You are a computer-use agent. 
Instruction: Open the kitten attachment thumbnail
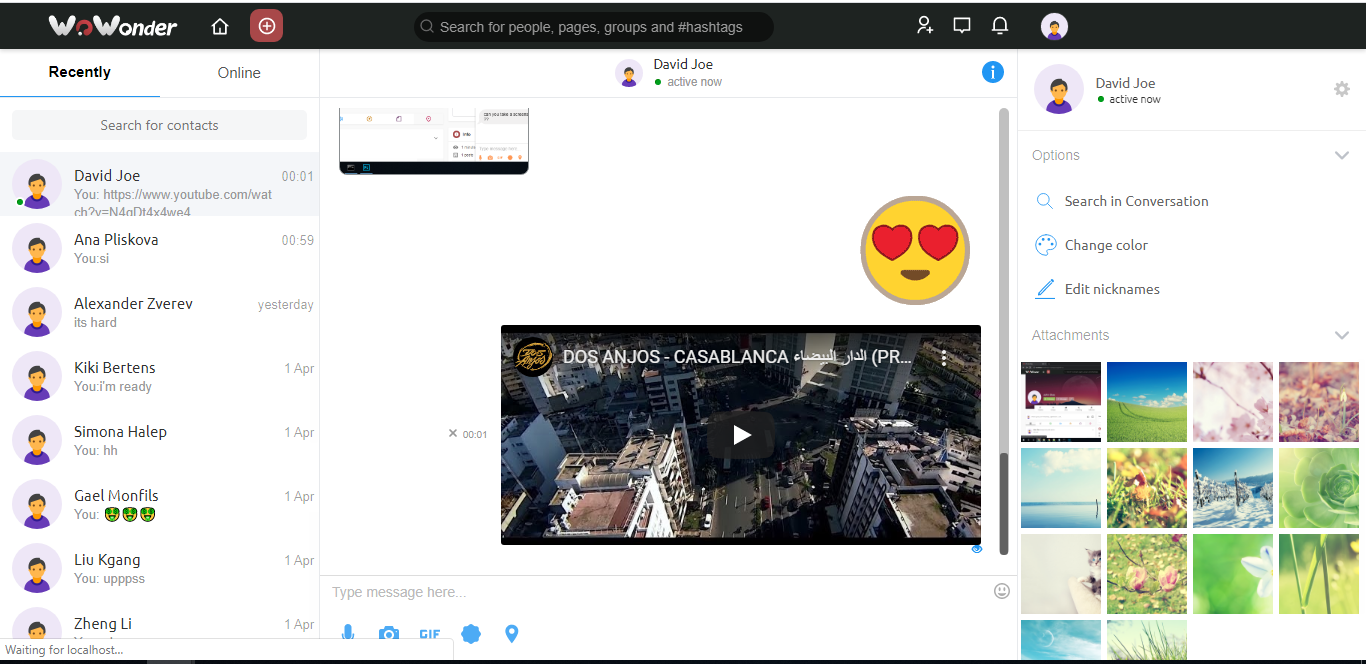(x=1061, y=574)
